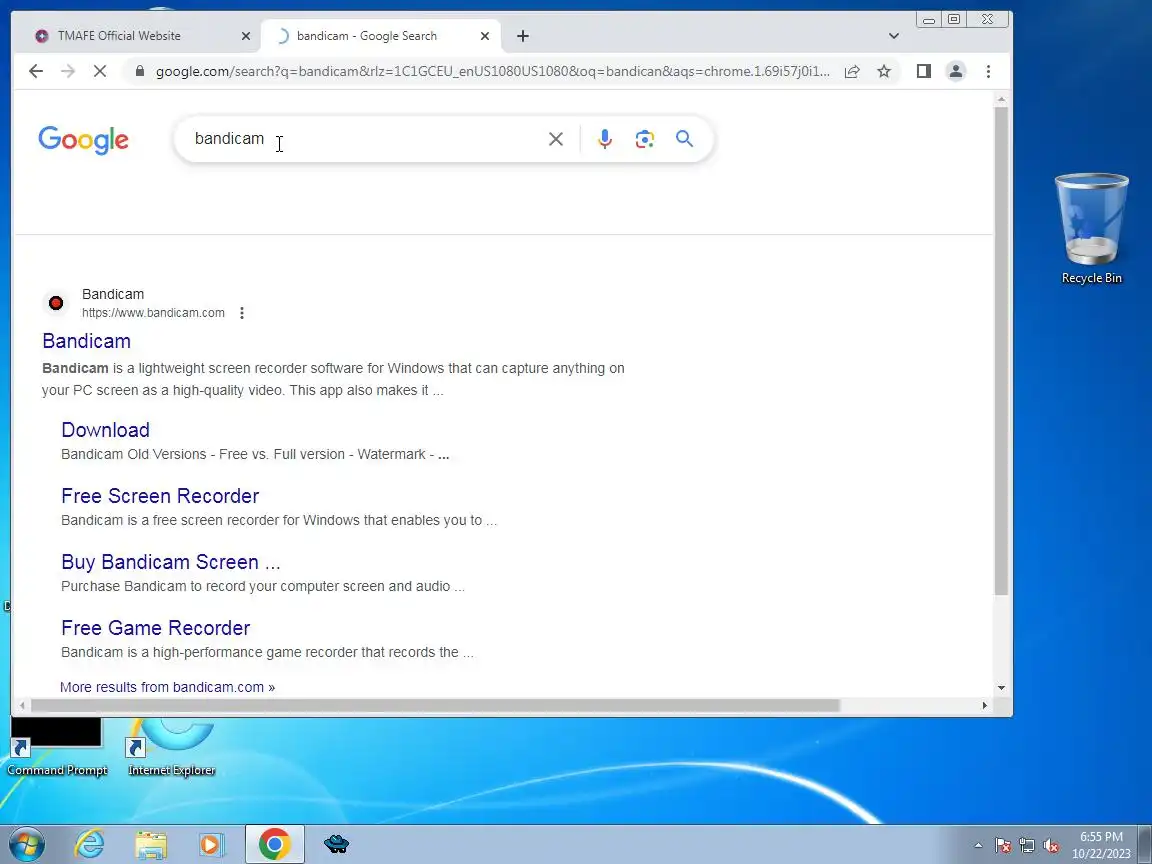The height and width of the screenshot is (864, 1152).
Task: Click https://www.bandicam.com URL text
Action: click(154, 313)
